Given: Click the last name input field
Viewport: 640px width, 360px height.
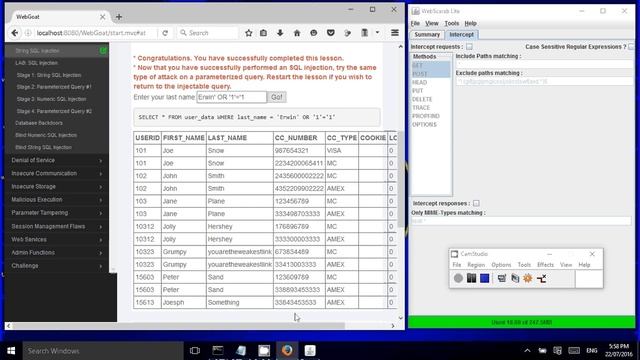Looking at the screenshot, I should (231, 97).
